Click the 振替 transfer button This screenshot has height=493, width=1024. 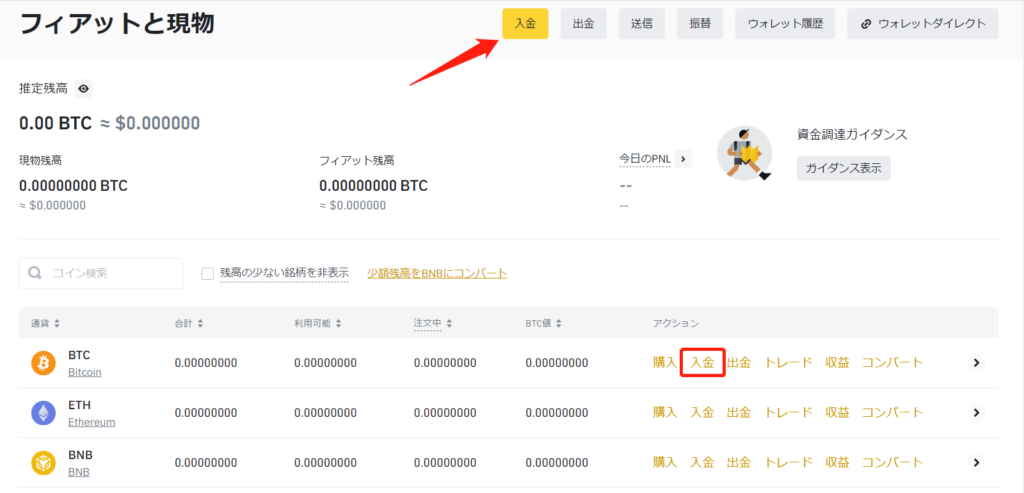[x=700, y=24]
